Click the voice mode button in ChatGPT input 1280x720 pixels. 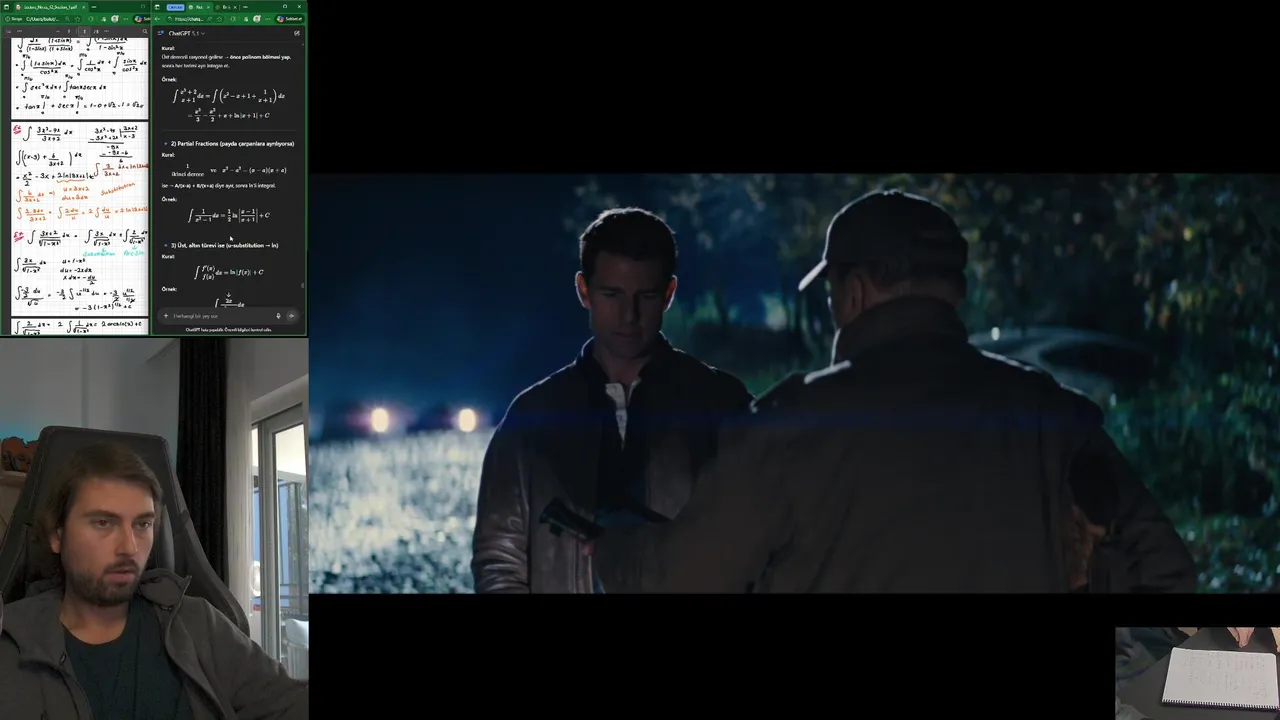coord(291,316)
